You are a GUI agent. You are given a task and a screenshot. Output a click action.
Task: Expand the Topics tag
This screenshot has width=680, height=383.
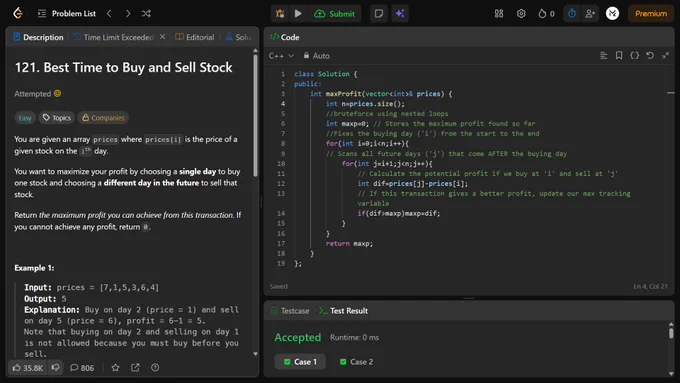[57, 118]
